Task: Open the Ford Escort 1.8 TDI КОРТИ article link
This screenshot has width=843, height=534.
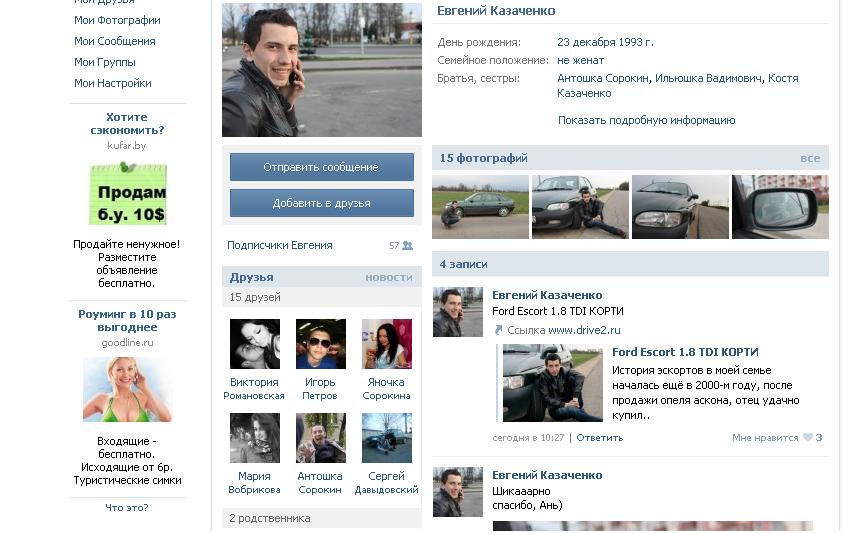Action: (685, 352)
